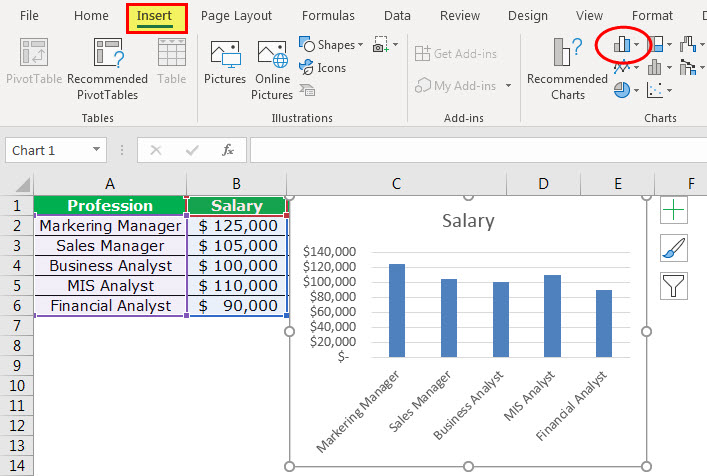The width and height of the screenshot is (707, 476).
Task: Select the Salary chart title
Action: [468, 221]
